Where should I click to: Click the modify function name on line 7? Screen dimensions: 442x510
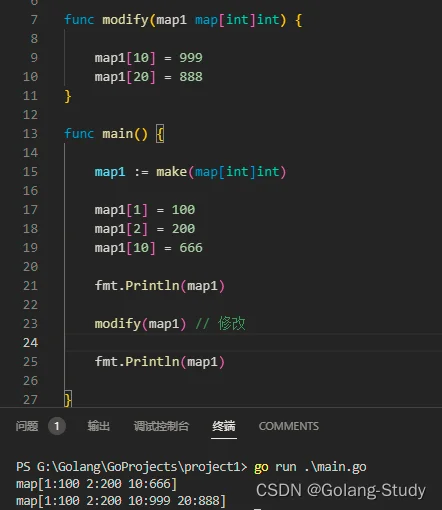125,20
